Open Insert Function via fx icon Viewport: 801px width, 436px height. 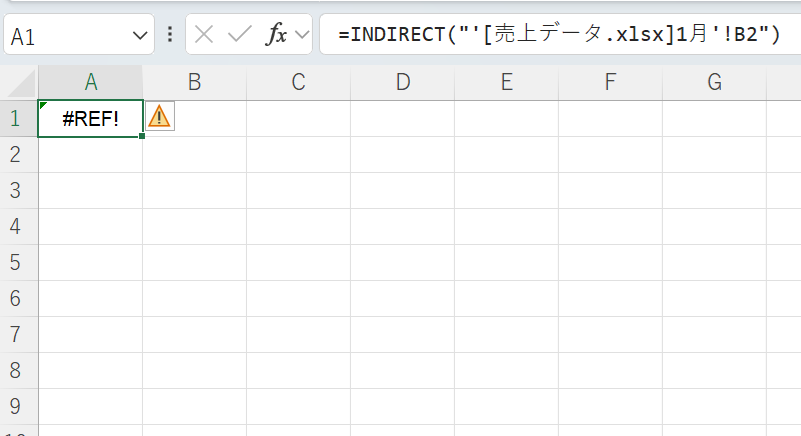(x=276, y=35)
